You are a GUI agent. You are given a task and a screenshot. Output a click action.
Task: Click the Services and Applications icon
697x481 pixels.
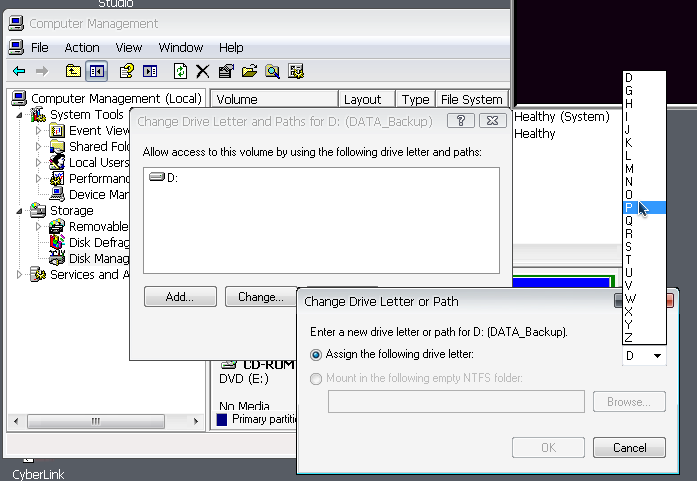tap(38, 274)
